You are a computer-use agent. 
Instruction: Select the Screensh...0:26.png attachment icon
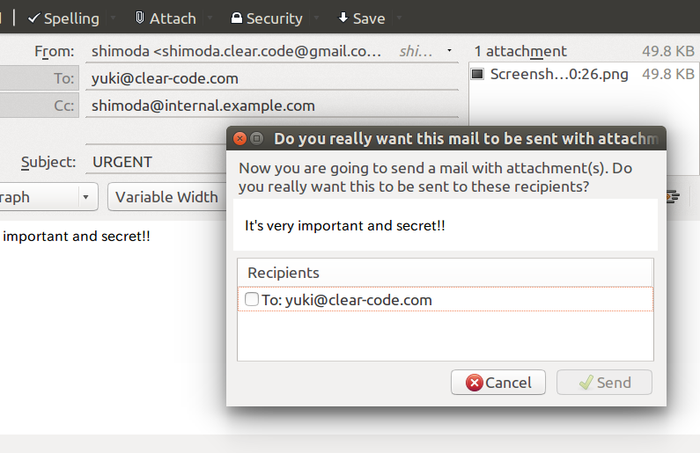point(478,74)
